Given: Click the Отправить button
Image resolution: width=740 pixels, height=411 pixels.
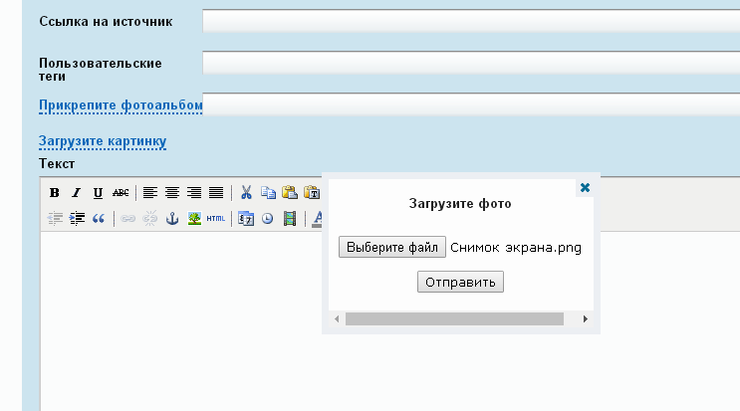Looking at the screenshot, I should pyautogui.click(x=460, y=282).
